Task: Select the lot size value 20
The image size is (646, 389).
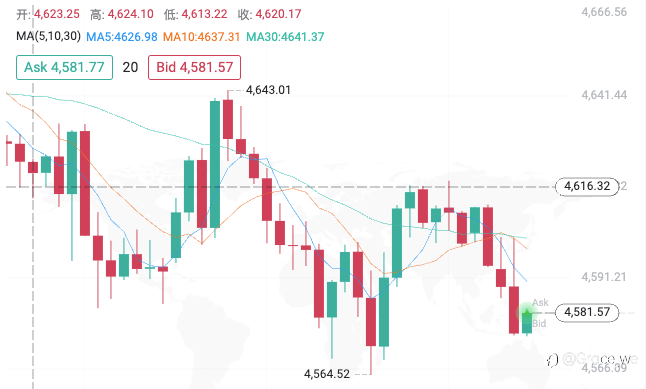Action: point(130,67)
